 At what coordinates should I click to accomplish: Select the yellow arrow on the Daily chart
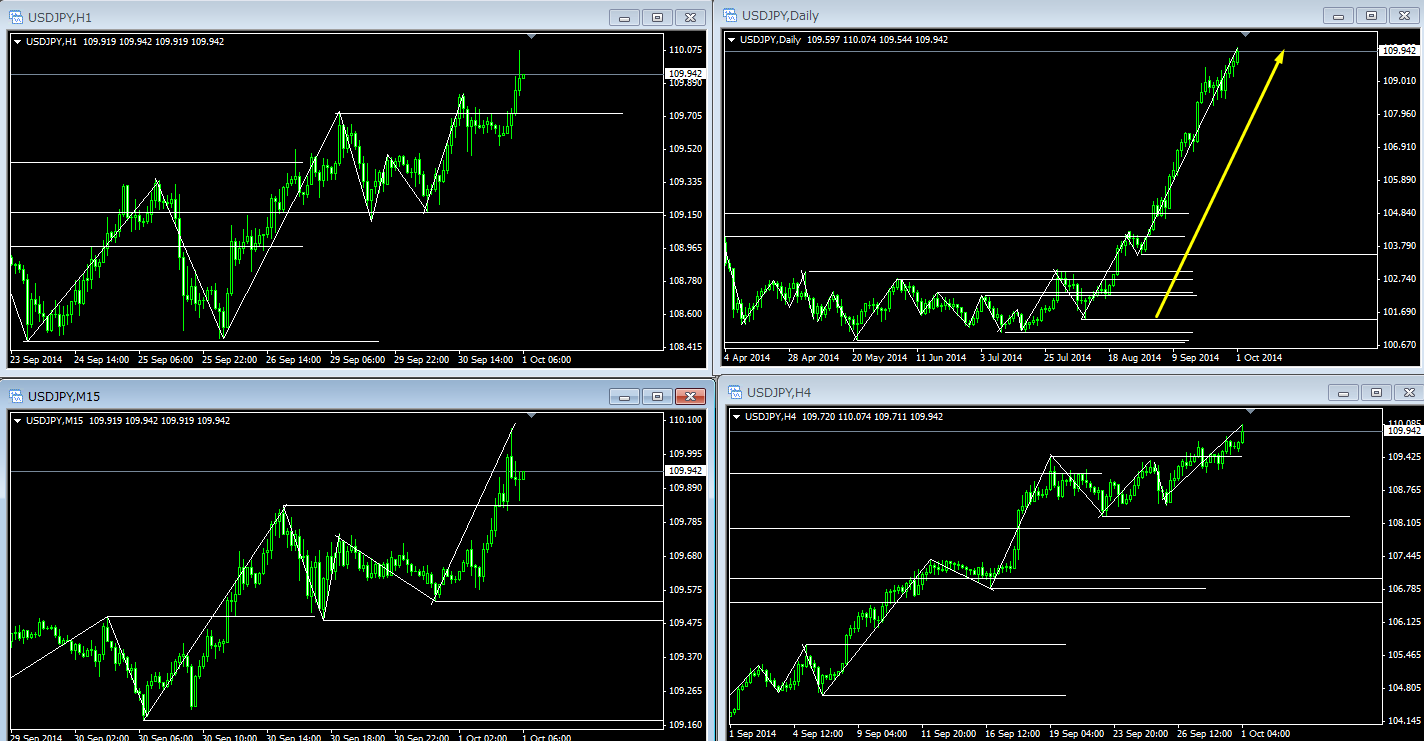1220,185
